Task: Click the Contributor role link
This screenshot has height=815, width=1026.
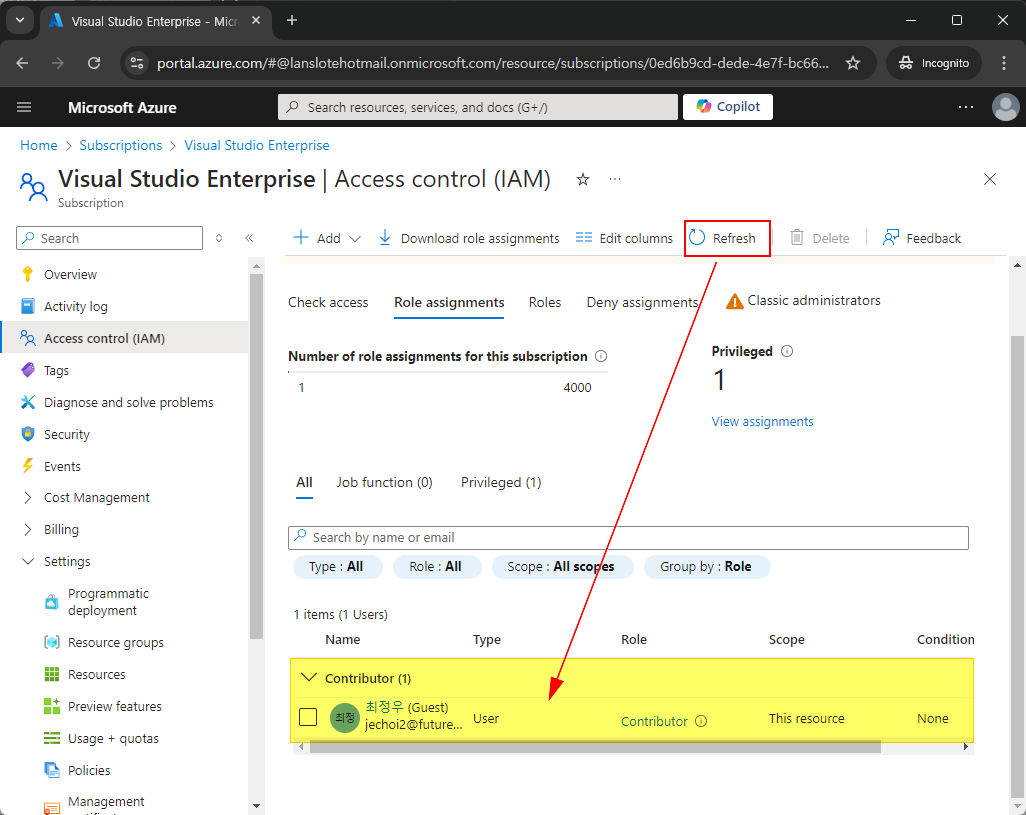Action: click(x=654, y=721)
